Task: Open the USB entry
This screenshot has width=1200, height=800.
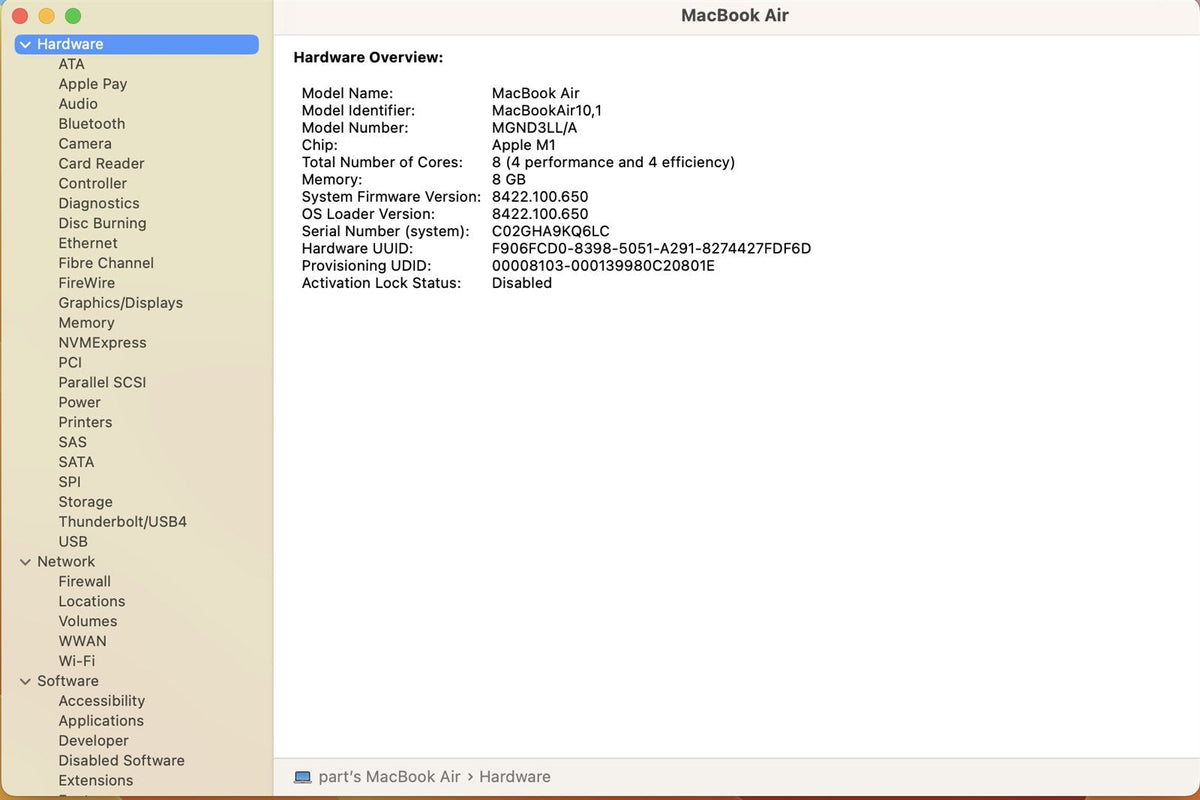Action: 73,542
